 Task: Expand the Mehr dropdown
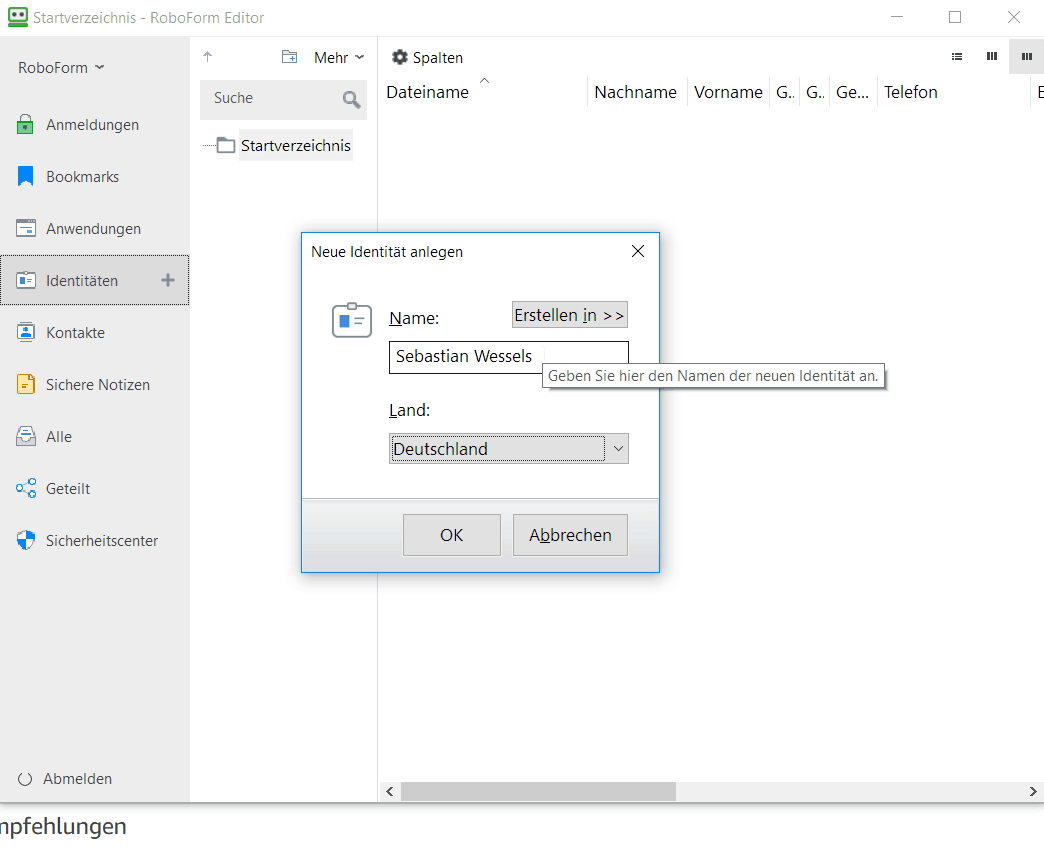[339, 58]
